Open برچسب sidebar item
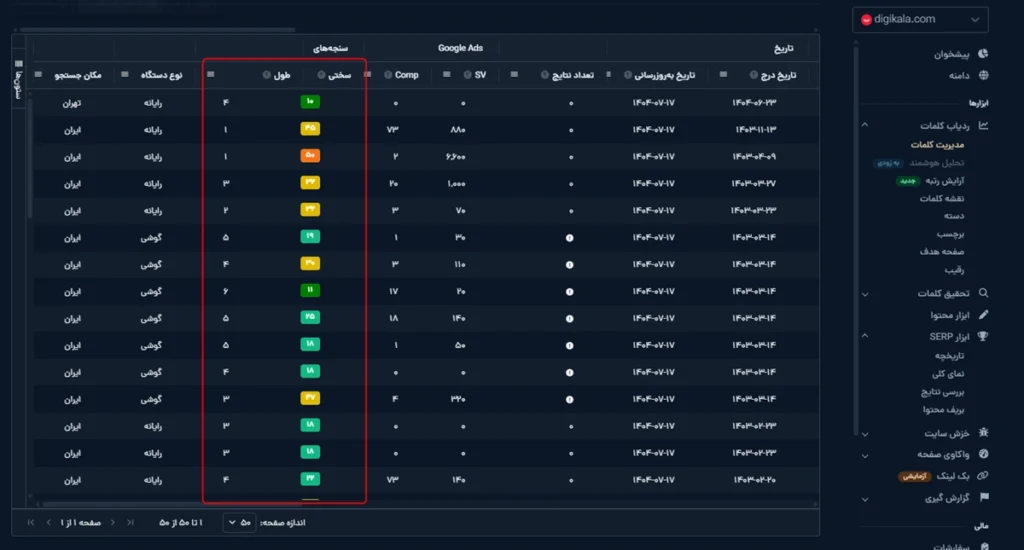 point(950,234)
